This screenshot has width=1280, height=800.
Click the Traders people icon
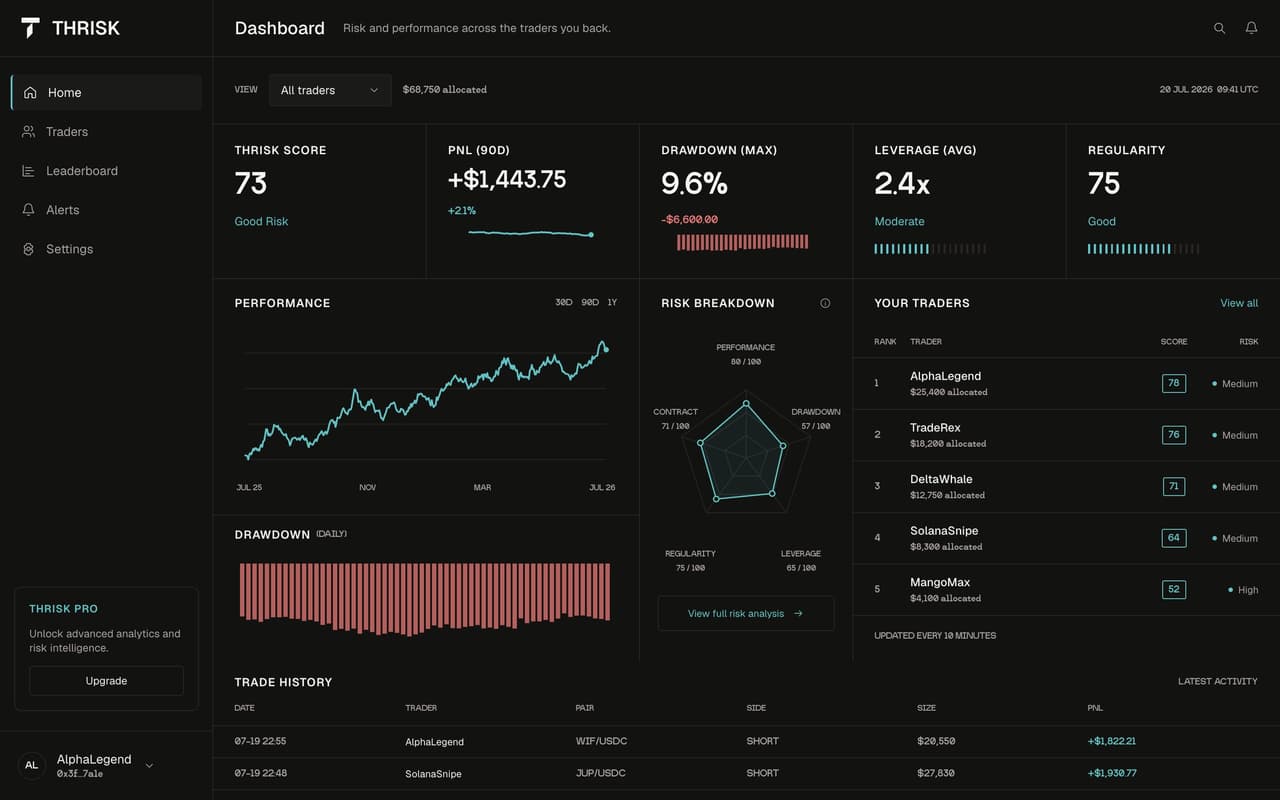point(29,131)
